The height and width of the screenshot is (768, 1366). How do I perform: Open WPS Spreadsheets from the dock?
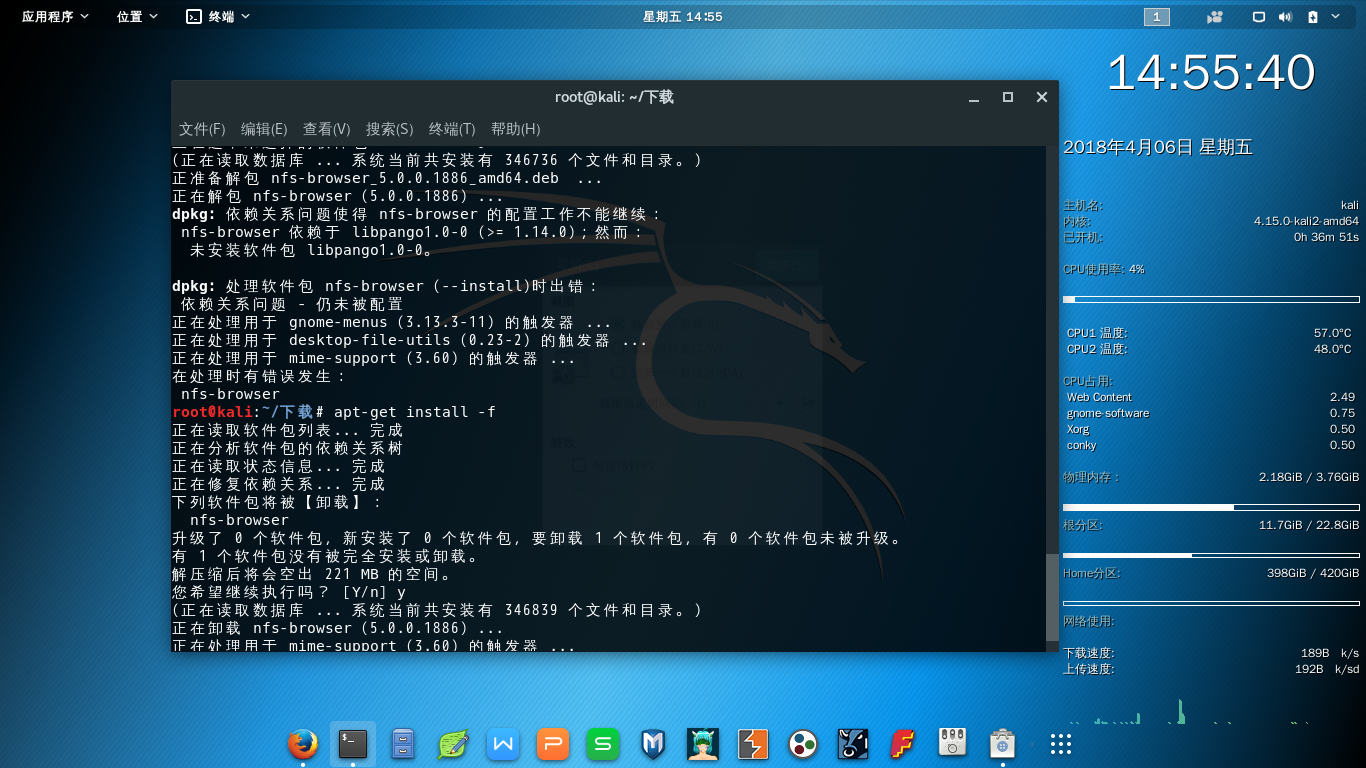603,745
